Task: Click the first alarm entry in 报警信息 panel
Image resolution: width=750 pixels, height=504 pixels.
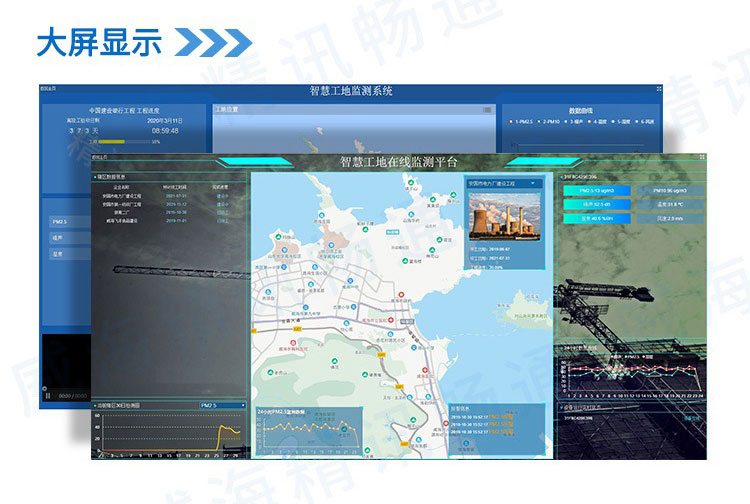Action: pos(482,417)
